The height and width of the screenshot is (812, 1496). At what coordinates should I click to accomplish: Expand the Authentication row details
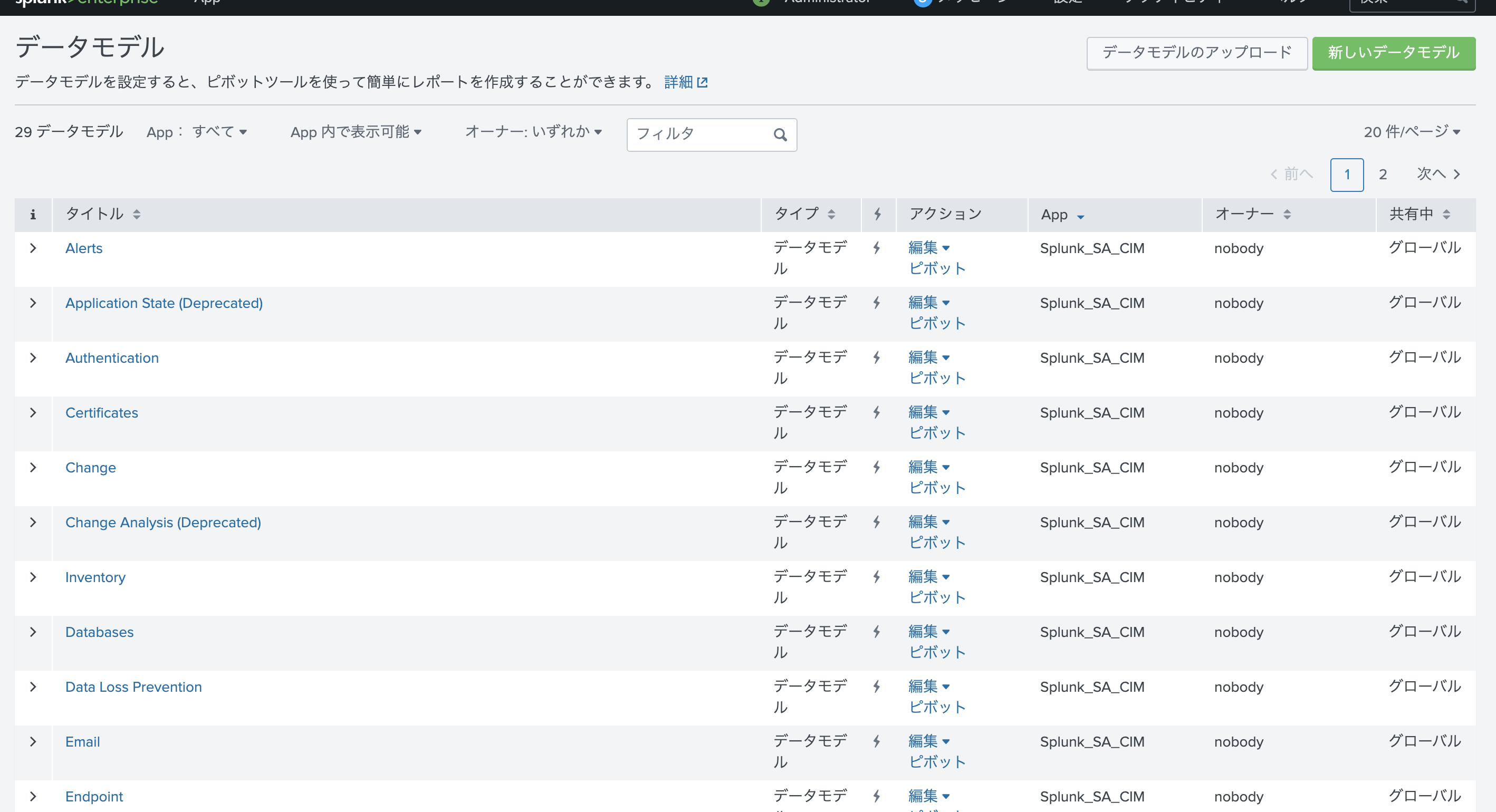pos(33,357)
